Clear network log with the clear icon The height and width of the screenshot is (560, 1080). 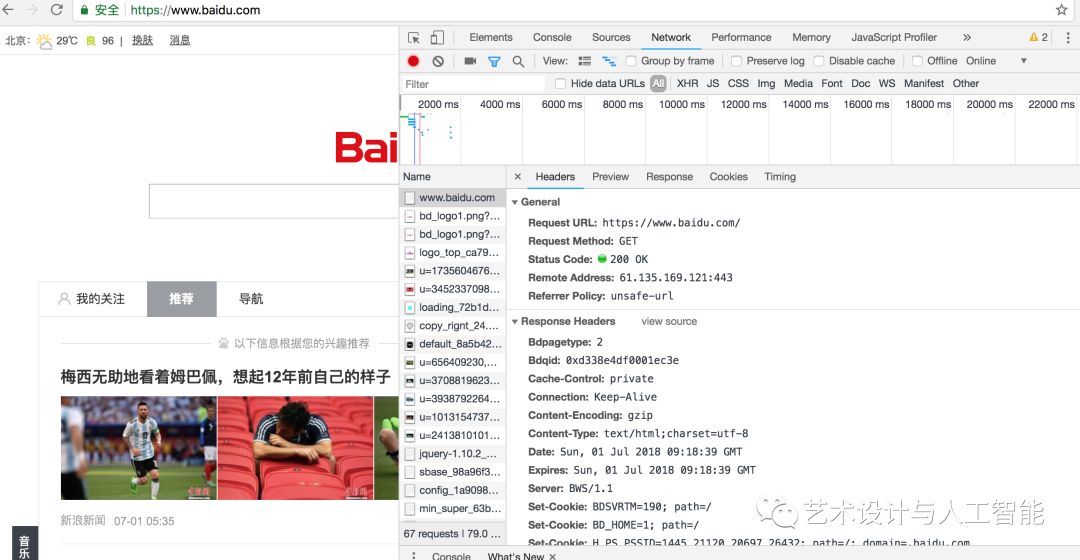pos(438,61)
